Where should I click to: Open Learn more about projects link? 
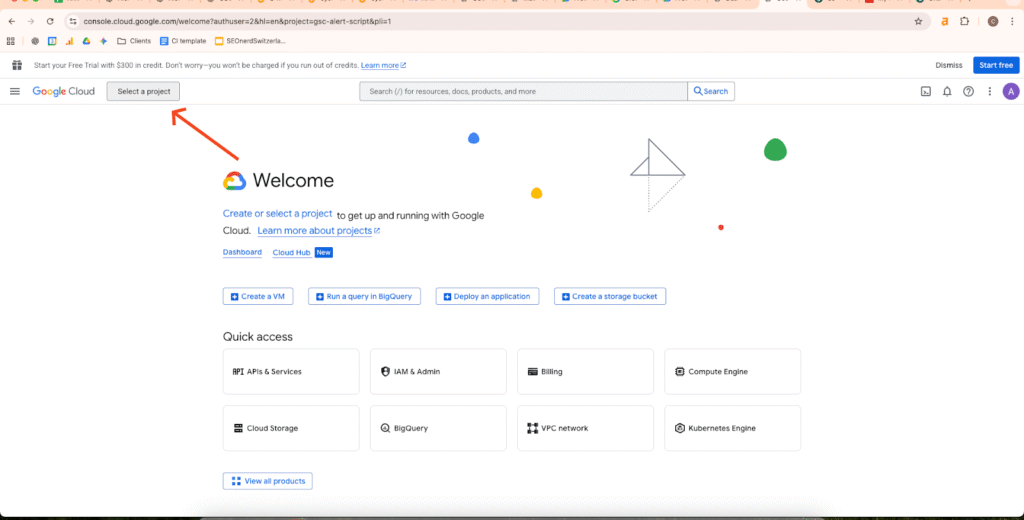pyautogui.click(x=318, y=231)
